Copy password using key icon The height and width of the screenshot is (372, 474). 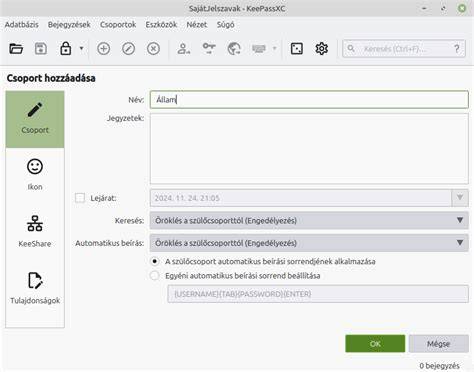pos(209,49)
